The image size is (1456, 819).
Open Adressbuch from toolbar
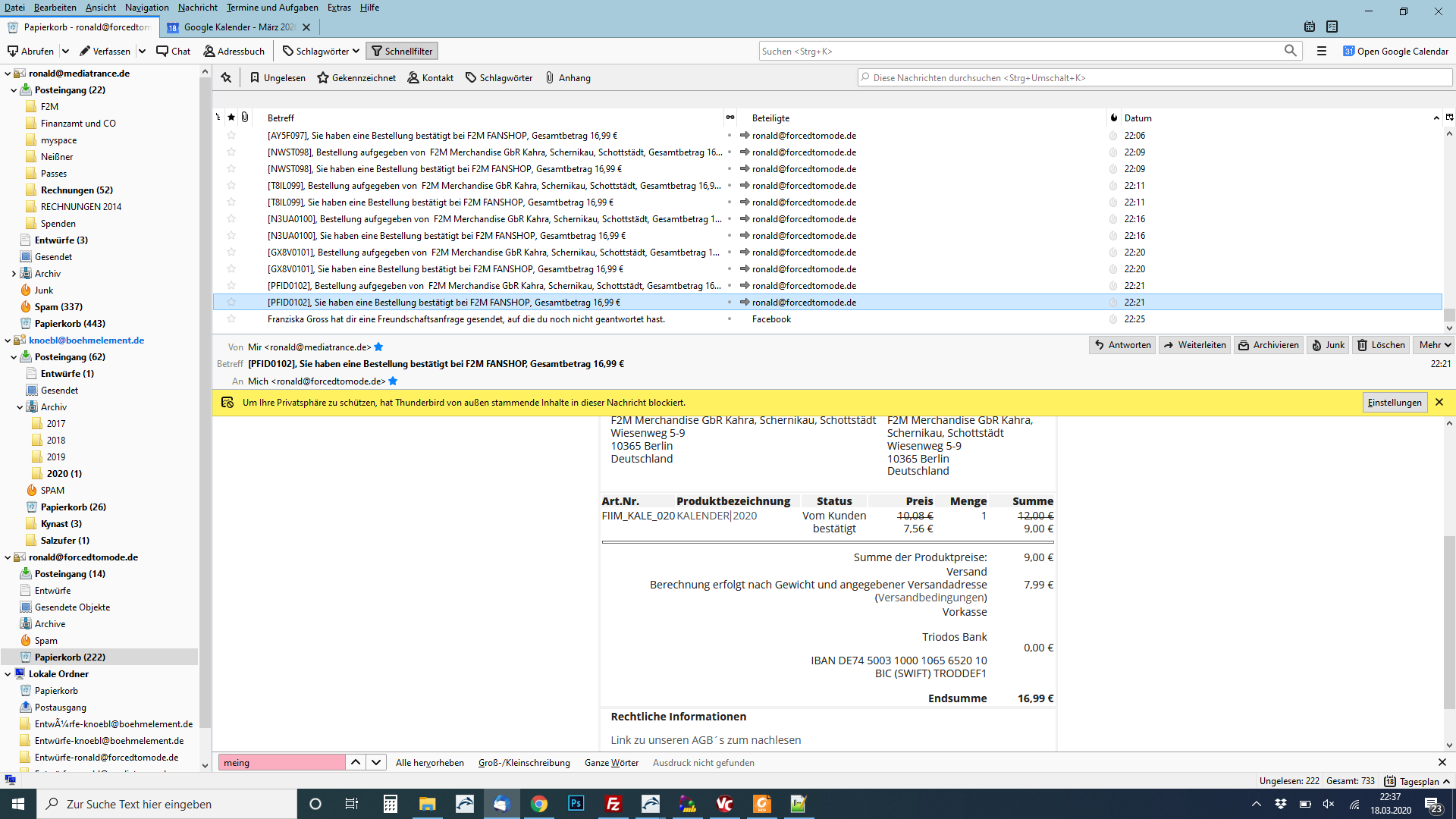click(234, 51)
